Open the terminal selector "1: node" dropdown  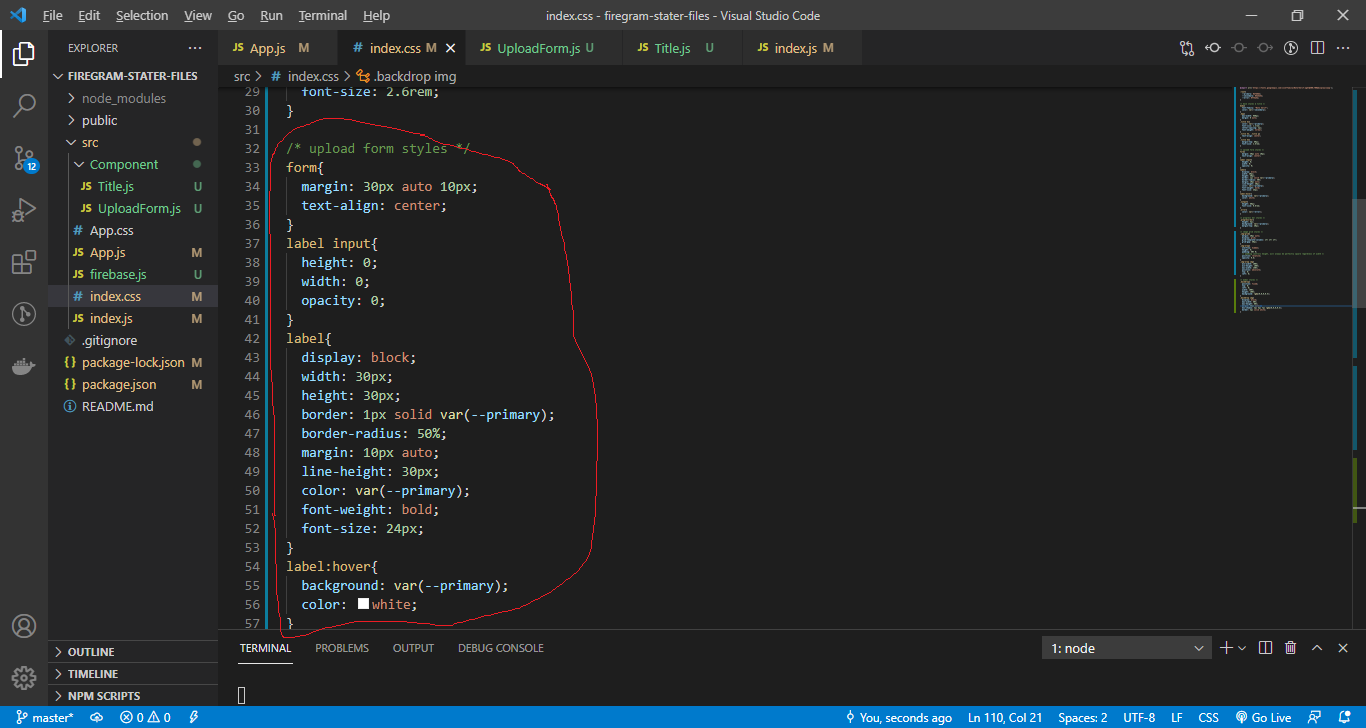coord(1127,648)
